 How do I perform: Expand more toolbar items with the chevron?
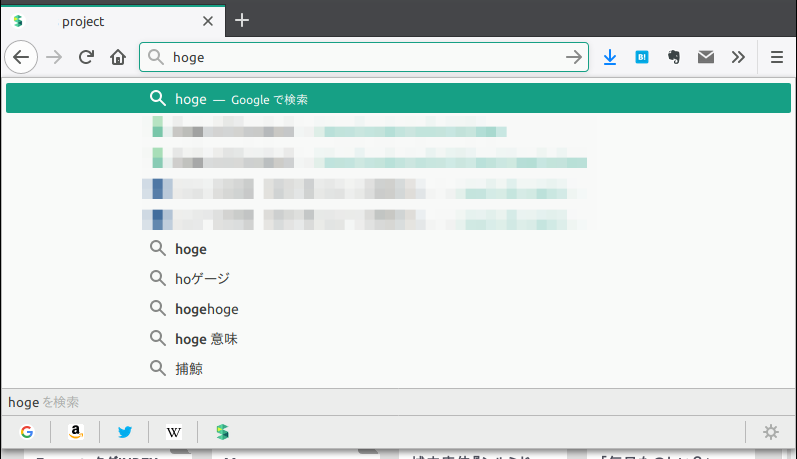click(738, 57)
